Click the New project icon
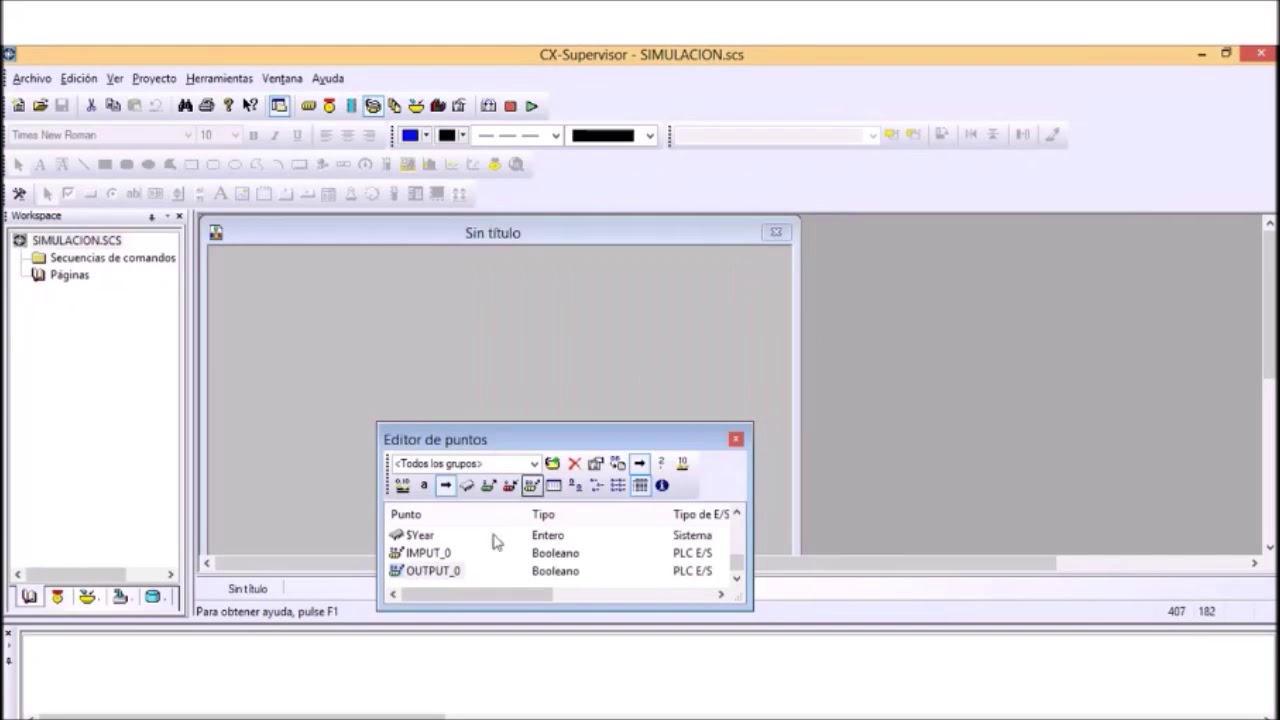This screenshot has height=720, width=1280. click(19, 106)
